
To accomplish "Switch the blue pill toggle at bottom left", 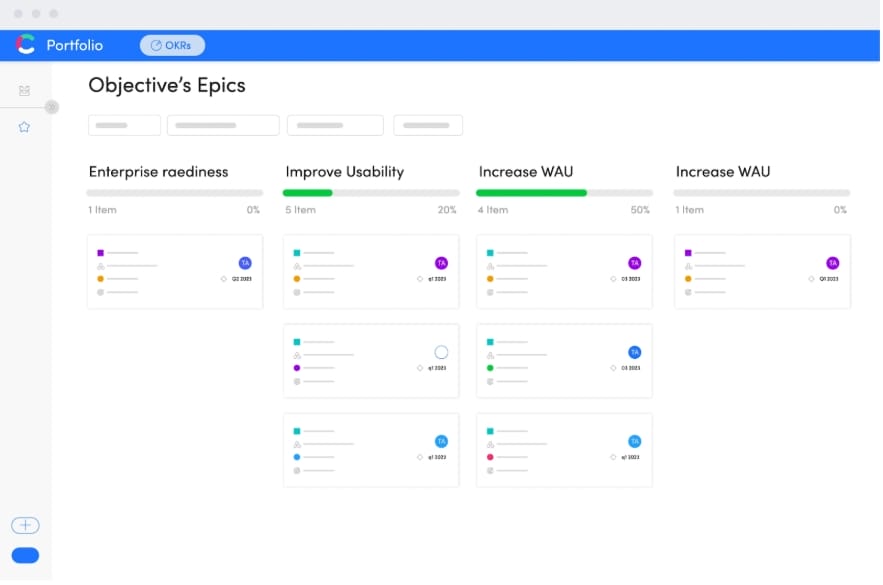I will tap(25, 555).
